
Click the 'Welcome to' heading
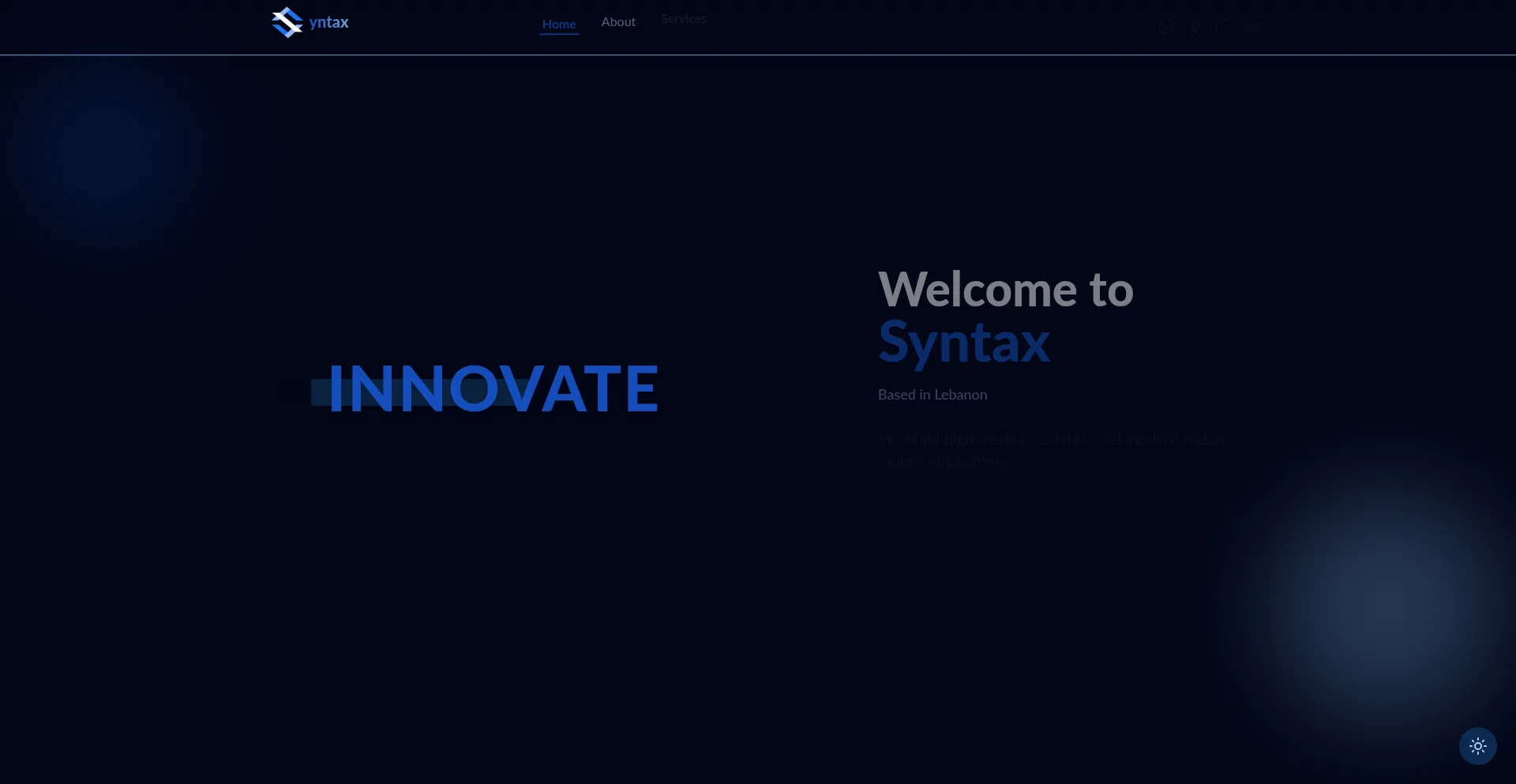pos(1005,289)
